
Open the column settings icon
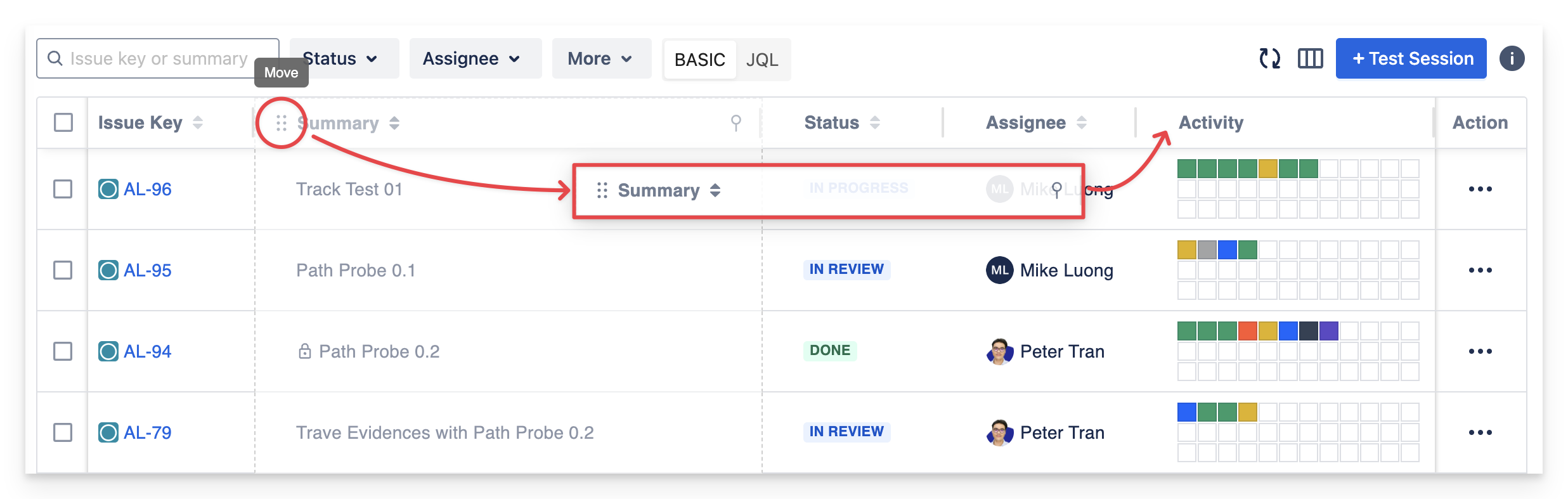click(x=1310, y=58)
